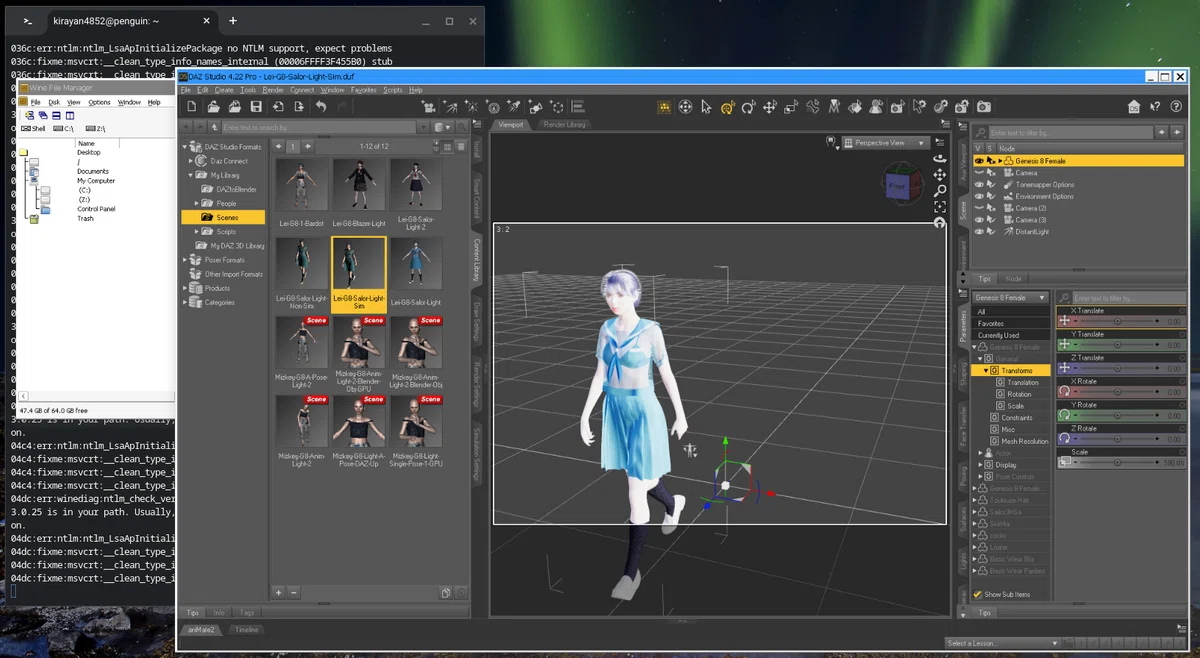Click the Render camera icon

(984, 107)
